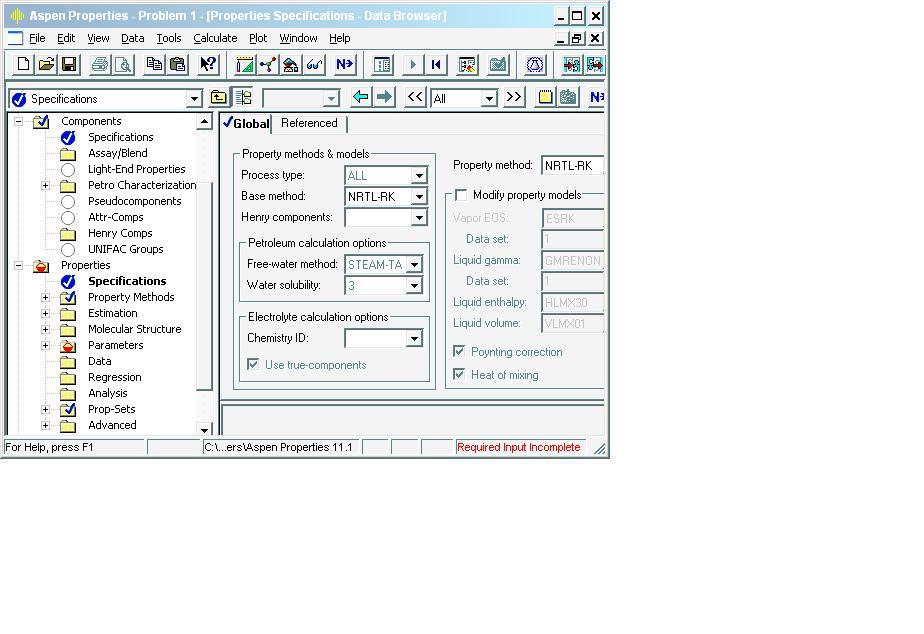Click the Print Preview icon

click(x=123, y=64)
